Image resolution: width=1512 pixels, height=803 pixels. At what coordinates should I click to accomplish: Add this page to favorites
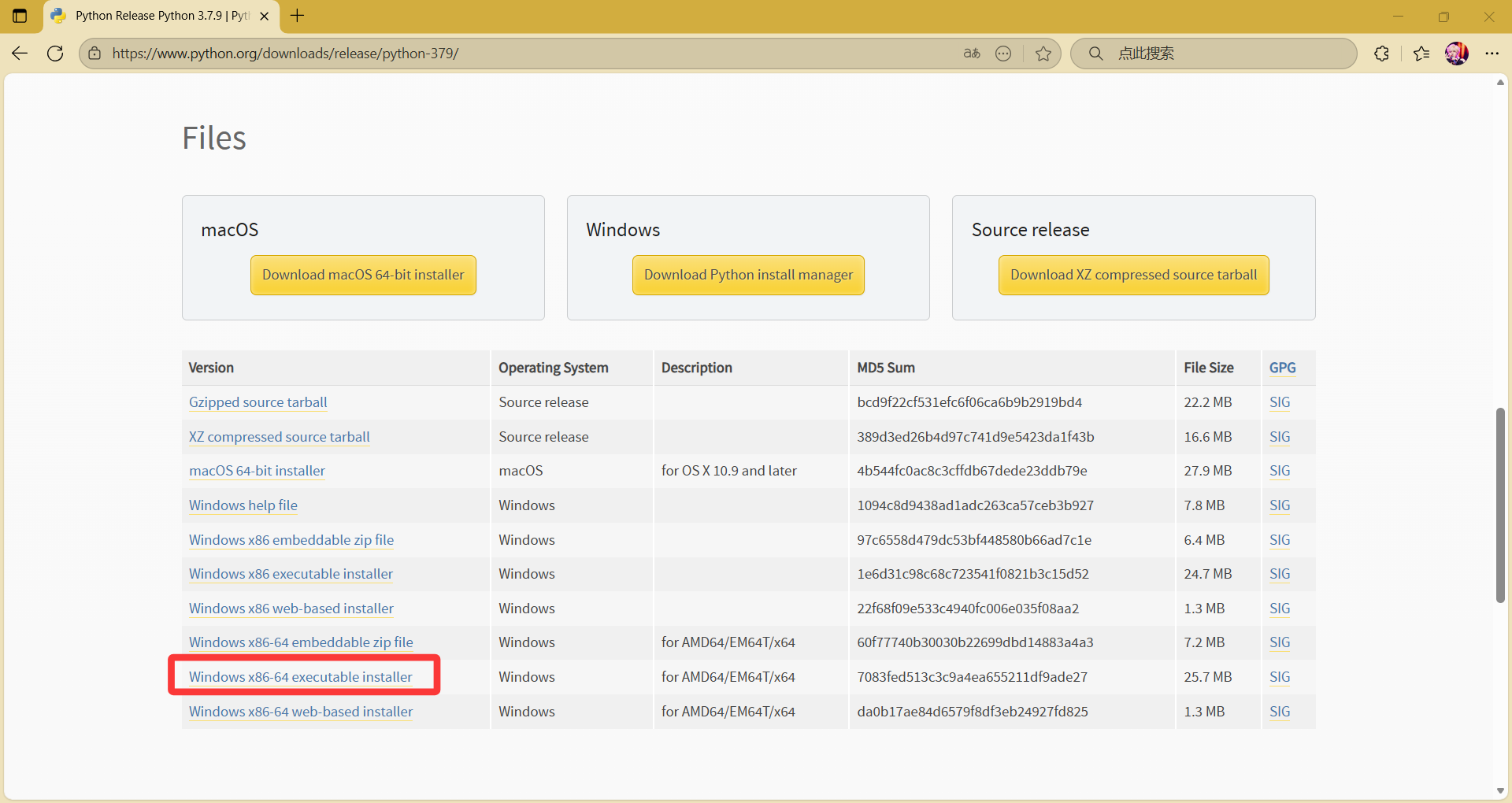[1043, 54]
